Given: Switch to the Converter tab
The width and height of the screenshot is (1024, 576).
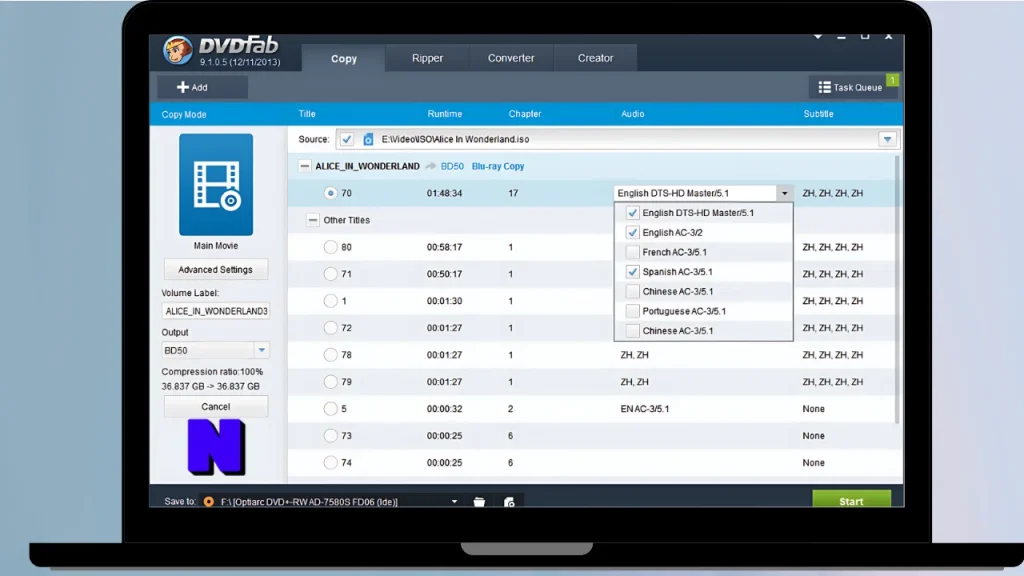Looking at the screenshot, I should tap(511, 58).
